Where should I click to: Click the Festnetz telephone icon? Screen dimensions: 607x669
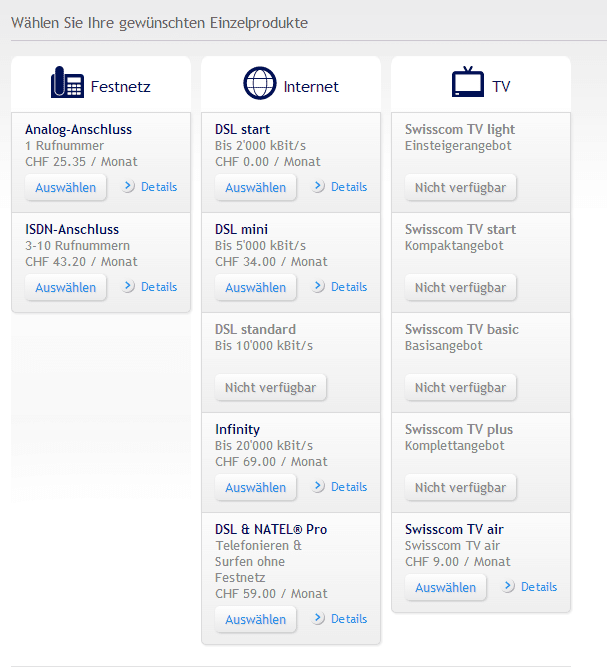point(67,82)
